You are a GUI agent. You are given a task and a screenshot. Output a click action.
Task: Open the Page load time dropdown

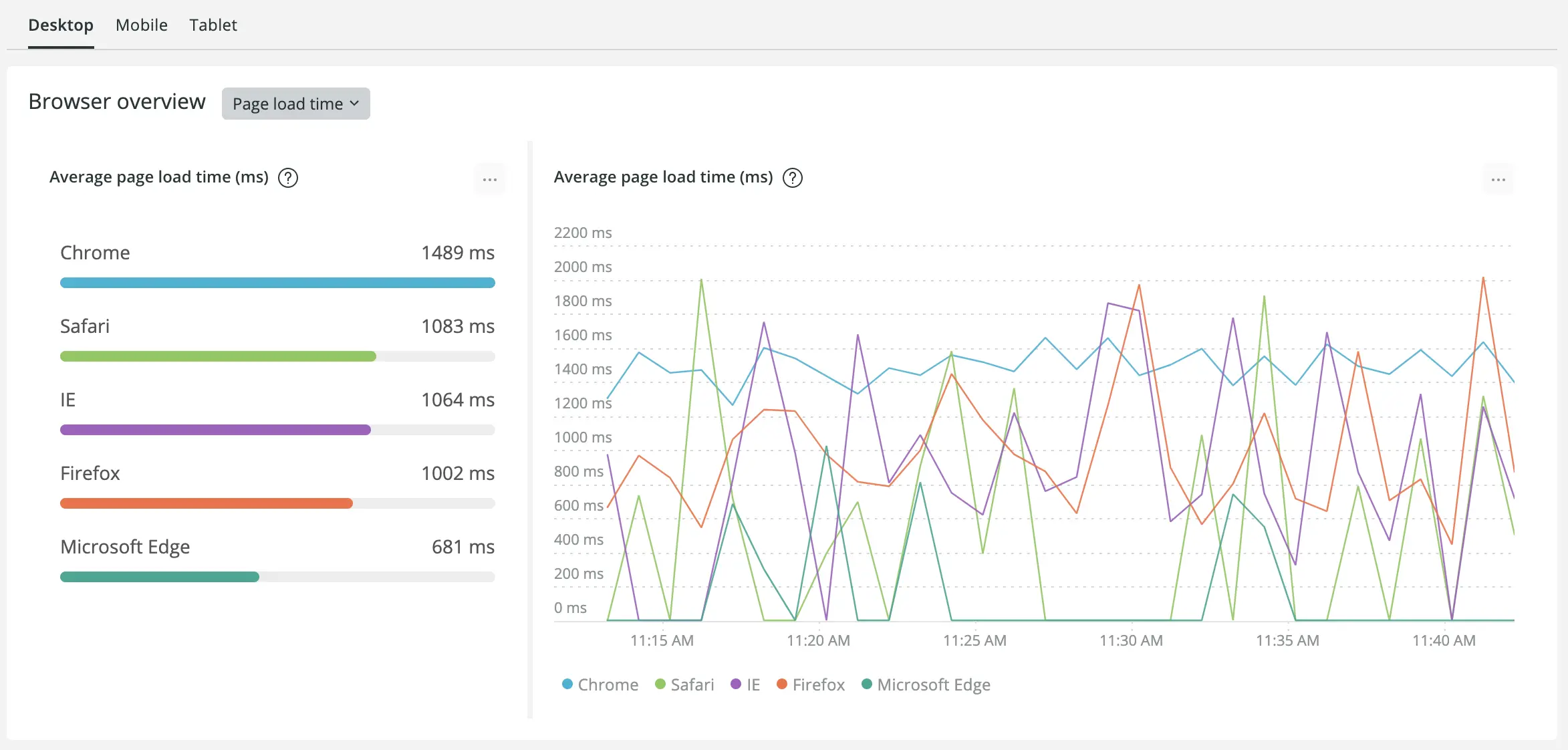pyautogui.click(x=295, y=104)
